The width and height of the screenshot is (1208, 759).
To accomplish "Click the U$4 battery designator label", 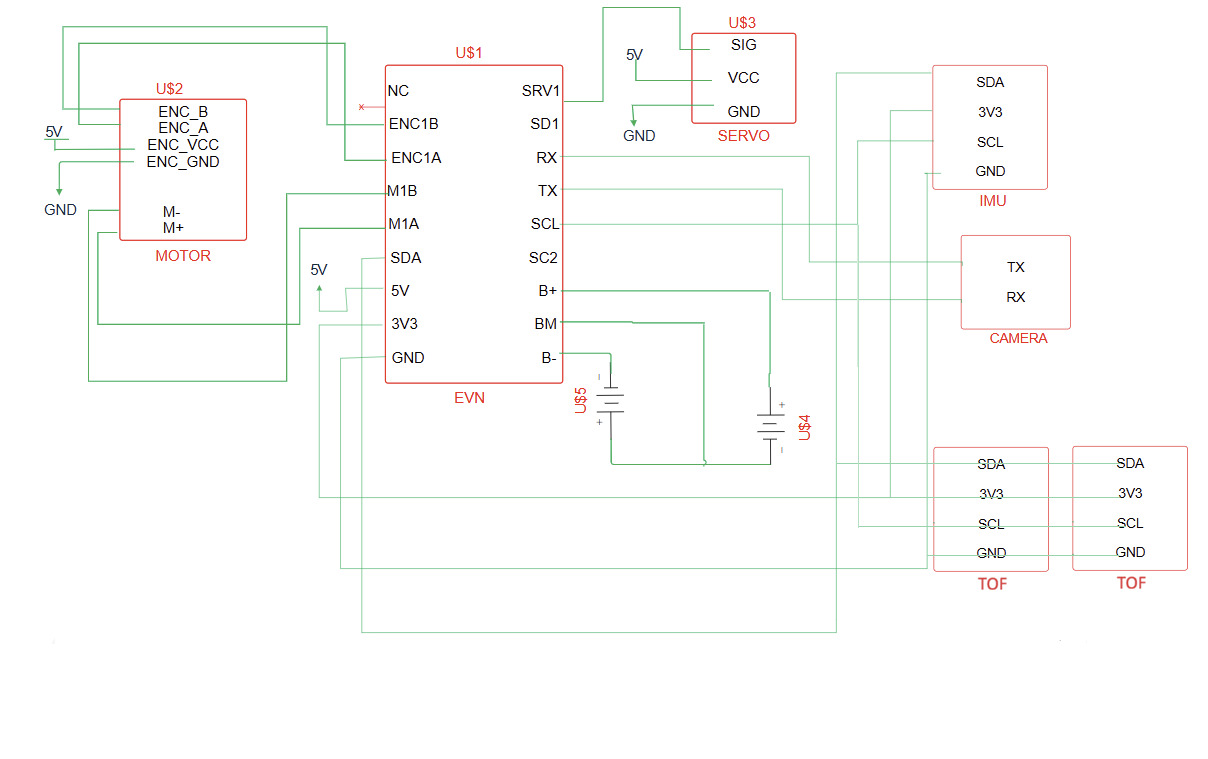I will pyautogui.click(x=803, y=427).
